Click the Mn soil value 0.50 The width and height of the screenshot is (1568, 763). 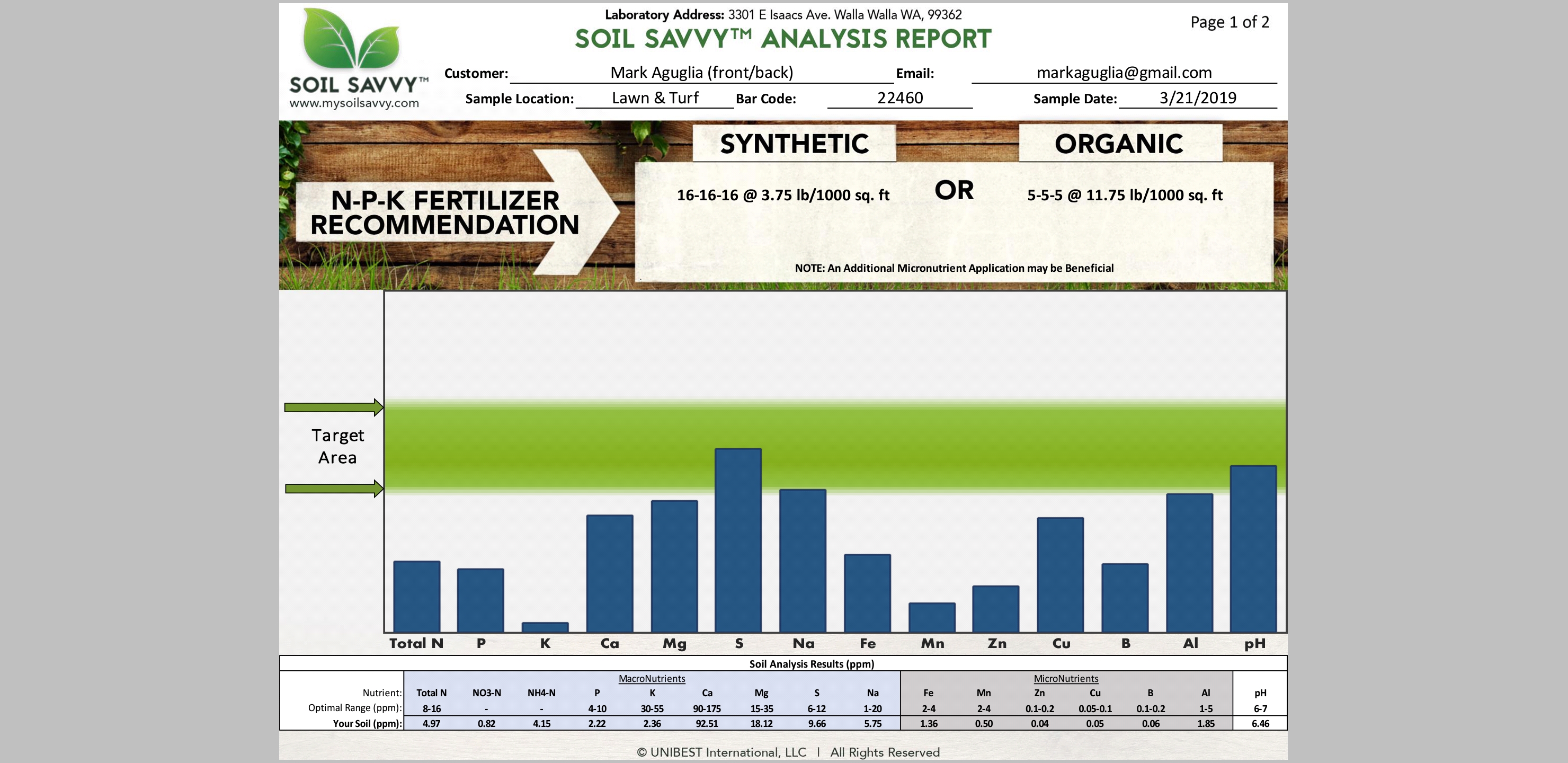[984, 723]
